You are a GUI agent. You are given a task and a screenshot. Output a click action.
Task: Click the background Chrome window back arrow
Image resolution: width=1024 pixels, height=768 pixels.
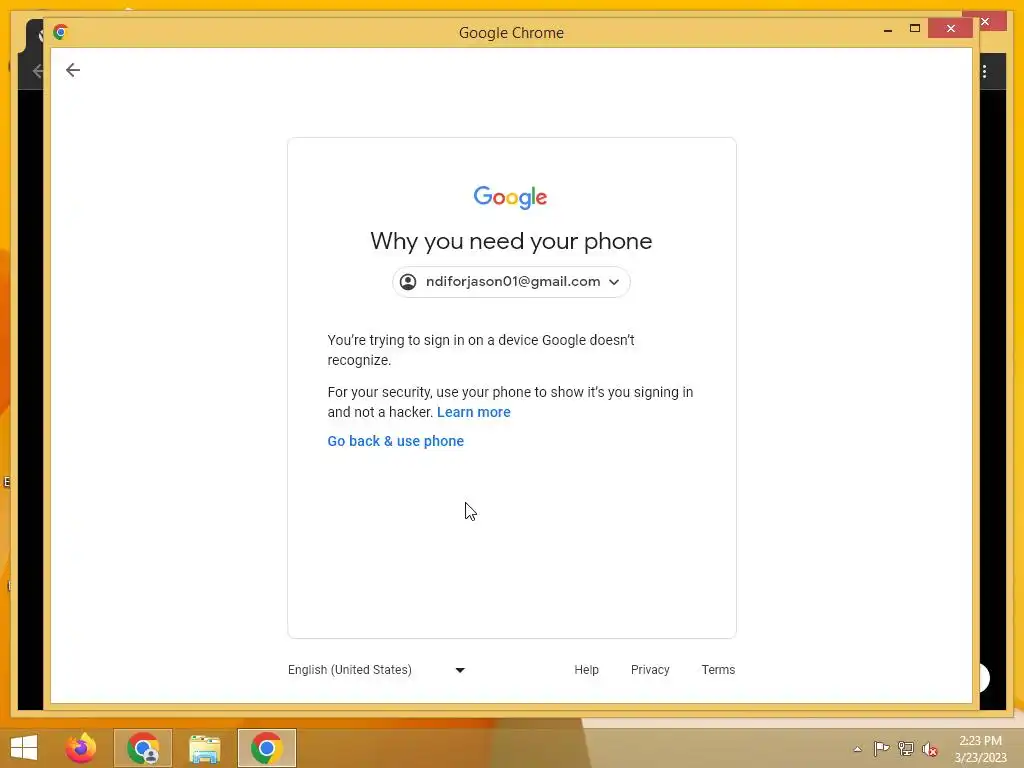[39, 71]
